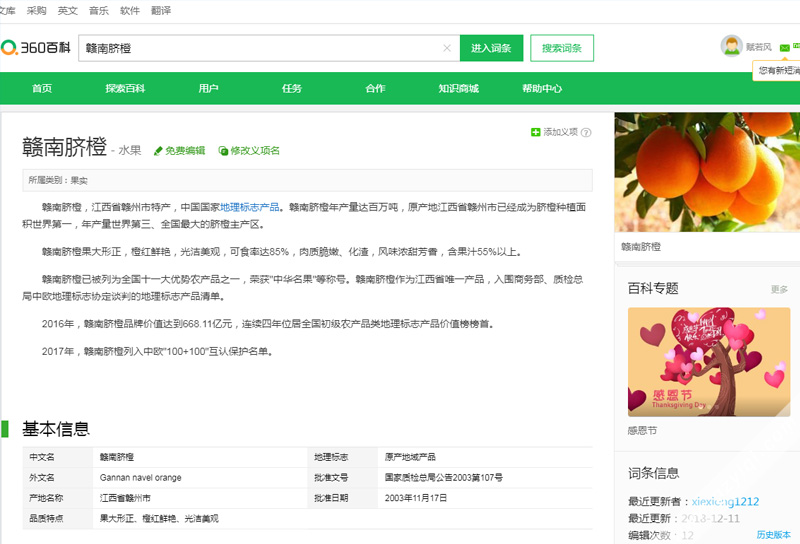This screenshot has height=544, width=800.
Task: Click the 英文 top link
Action: [x=68, y=11]
